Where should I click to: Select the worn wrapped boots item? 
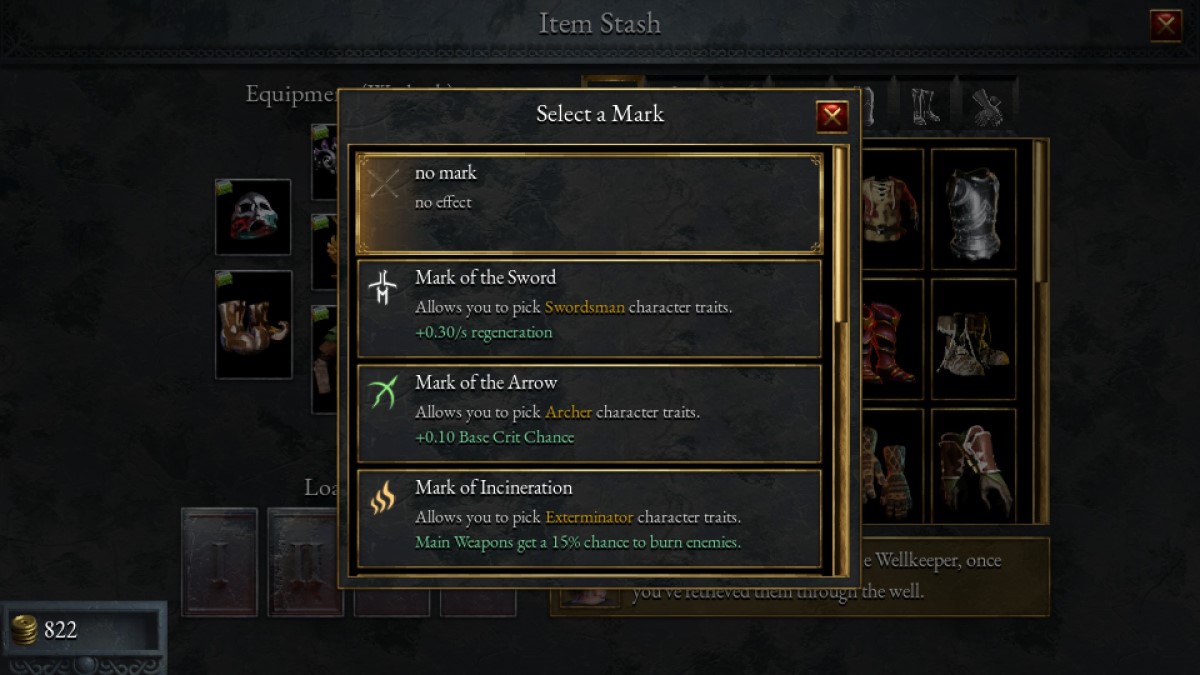tap(973, 338)
